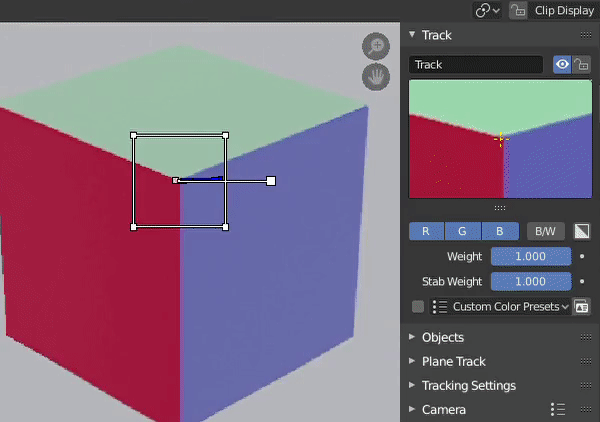600x422 pixels.
Task: Toggle lock selection icon beside Clip Display
Action: (518, 11)
